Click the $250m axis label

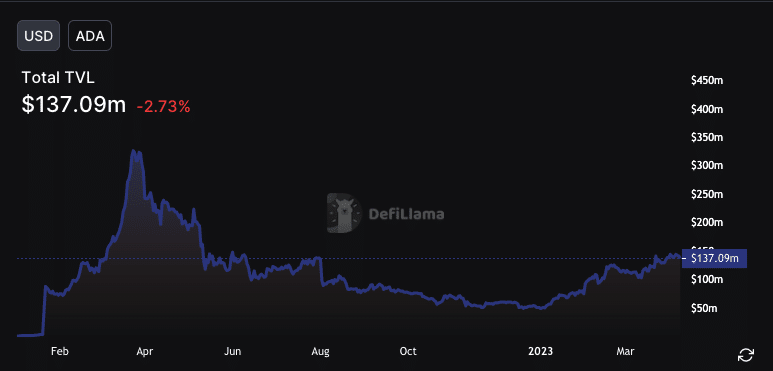click(x=707, y=194)
